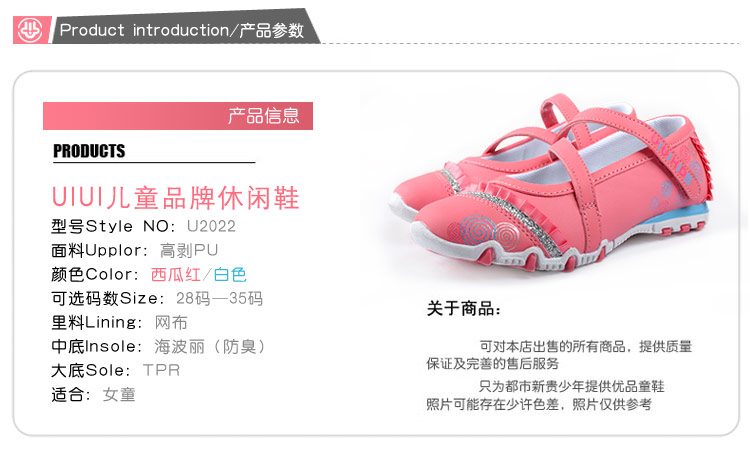Click the photo color difference disclaimer text

pyautogui.click(x=539, y=405)
